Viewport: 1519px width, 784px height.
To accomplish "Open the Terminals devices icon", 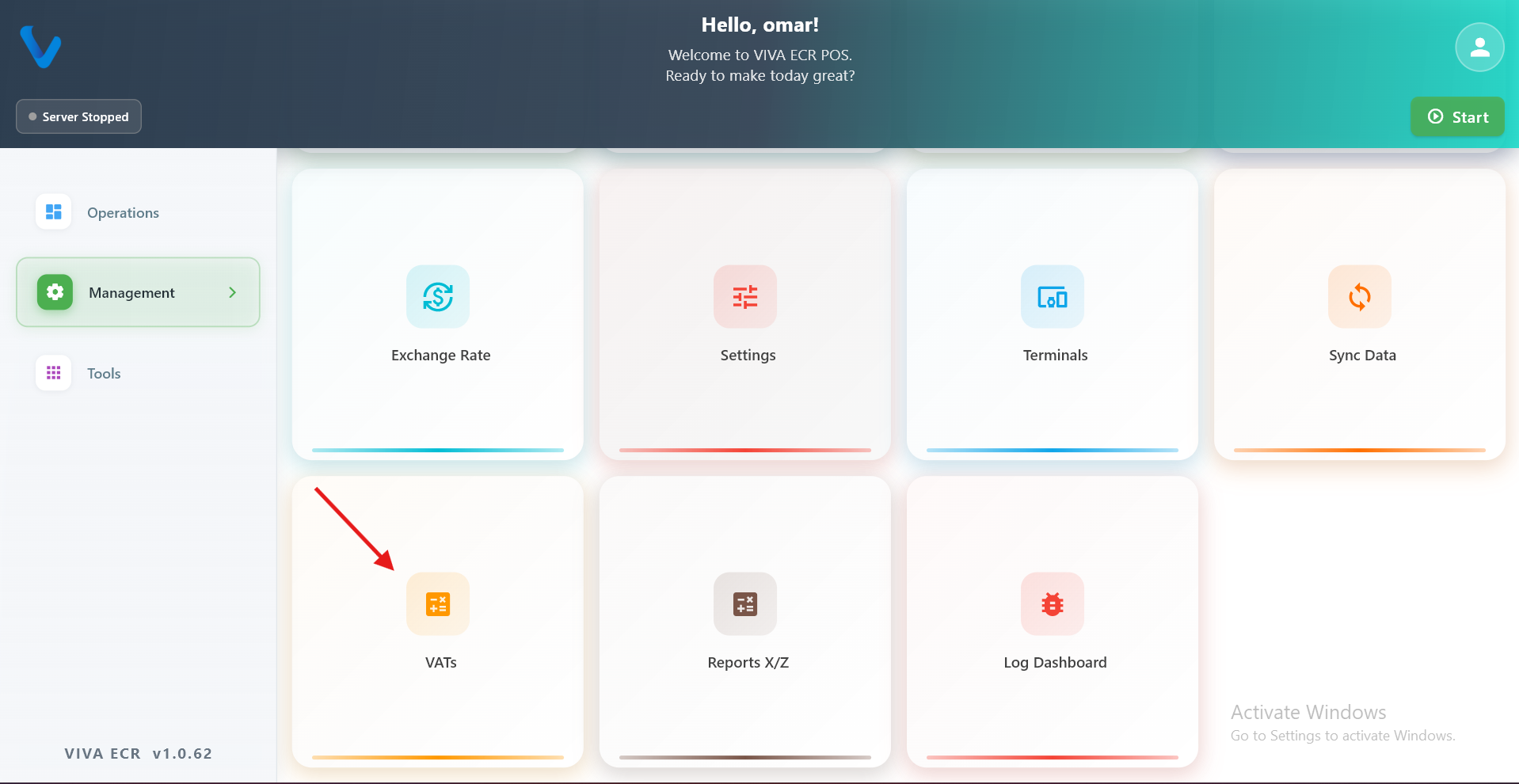I will click(x=1053, y=297).
